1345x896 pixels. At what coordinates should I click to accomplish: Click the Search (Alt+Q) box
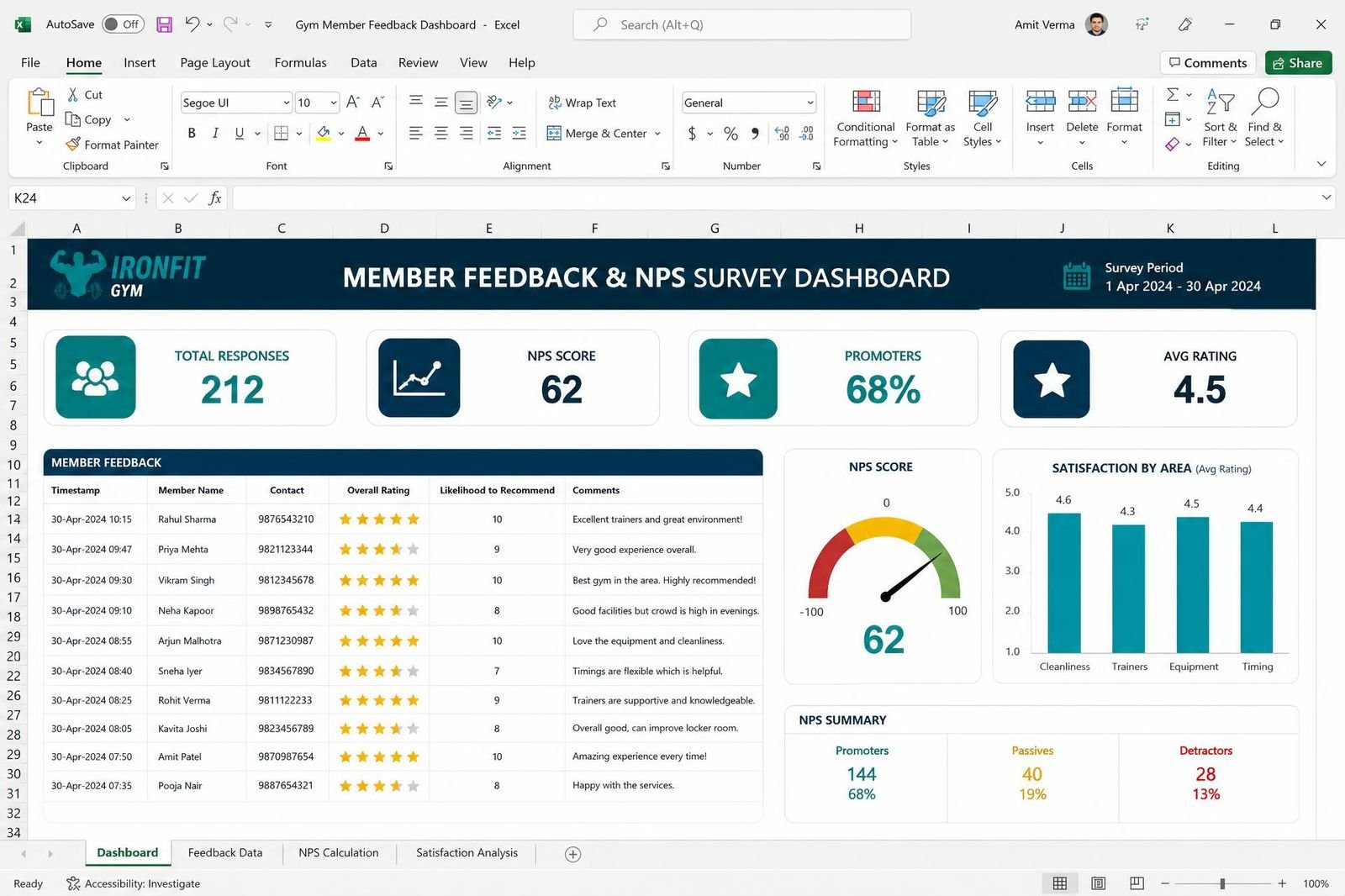742,24
